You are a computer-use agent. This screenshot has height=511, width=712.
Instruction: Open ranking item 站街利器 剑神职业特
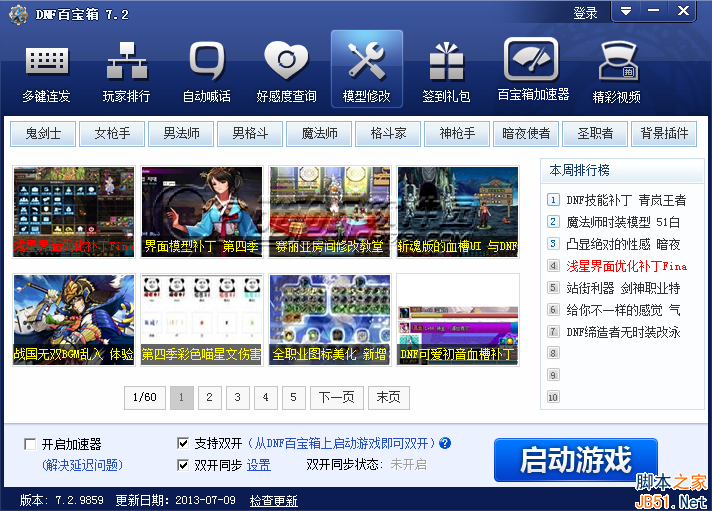pyautogui.click(x=623, y=288)
